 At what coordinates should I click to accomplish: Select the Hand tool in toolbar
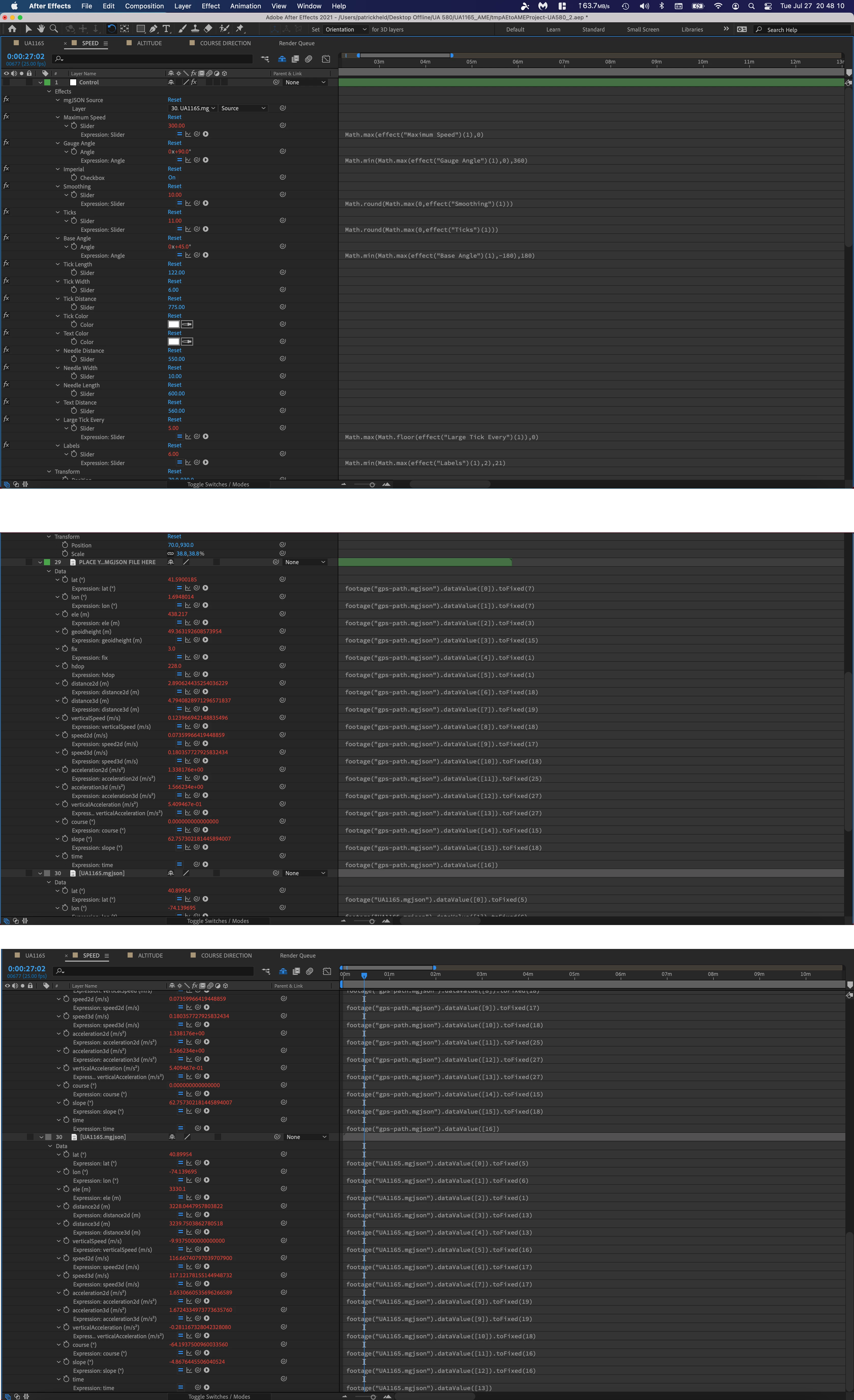[41, 28]
